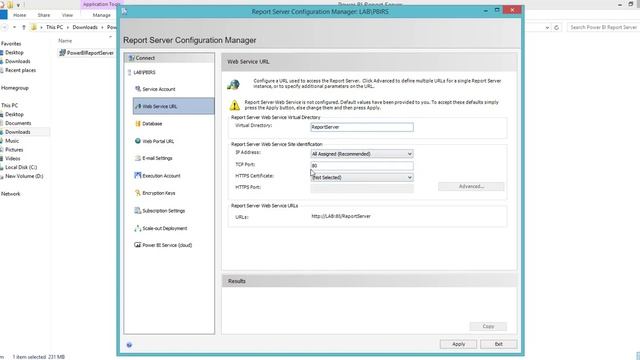Viewport: 640px width, 360px height.
Task: Click the Virtual Directory text field
Action: point(362,127)
